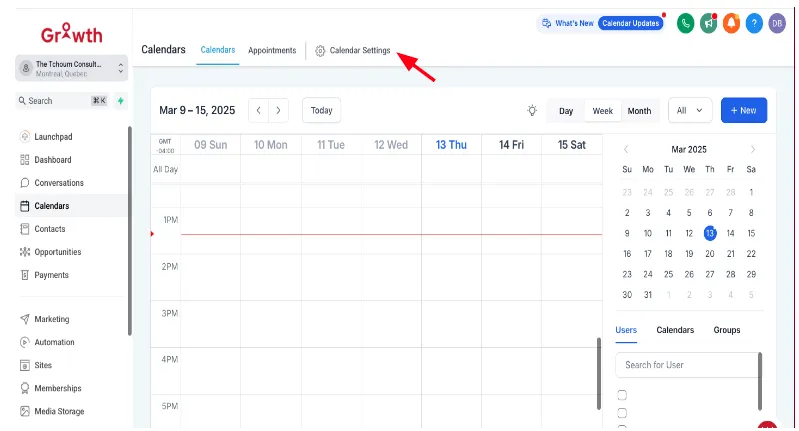Open the megaphone announcements icon
The image size is (799, 431).
click(x=708, y=23)
